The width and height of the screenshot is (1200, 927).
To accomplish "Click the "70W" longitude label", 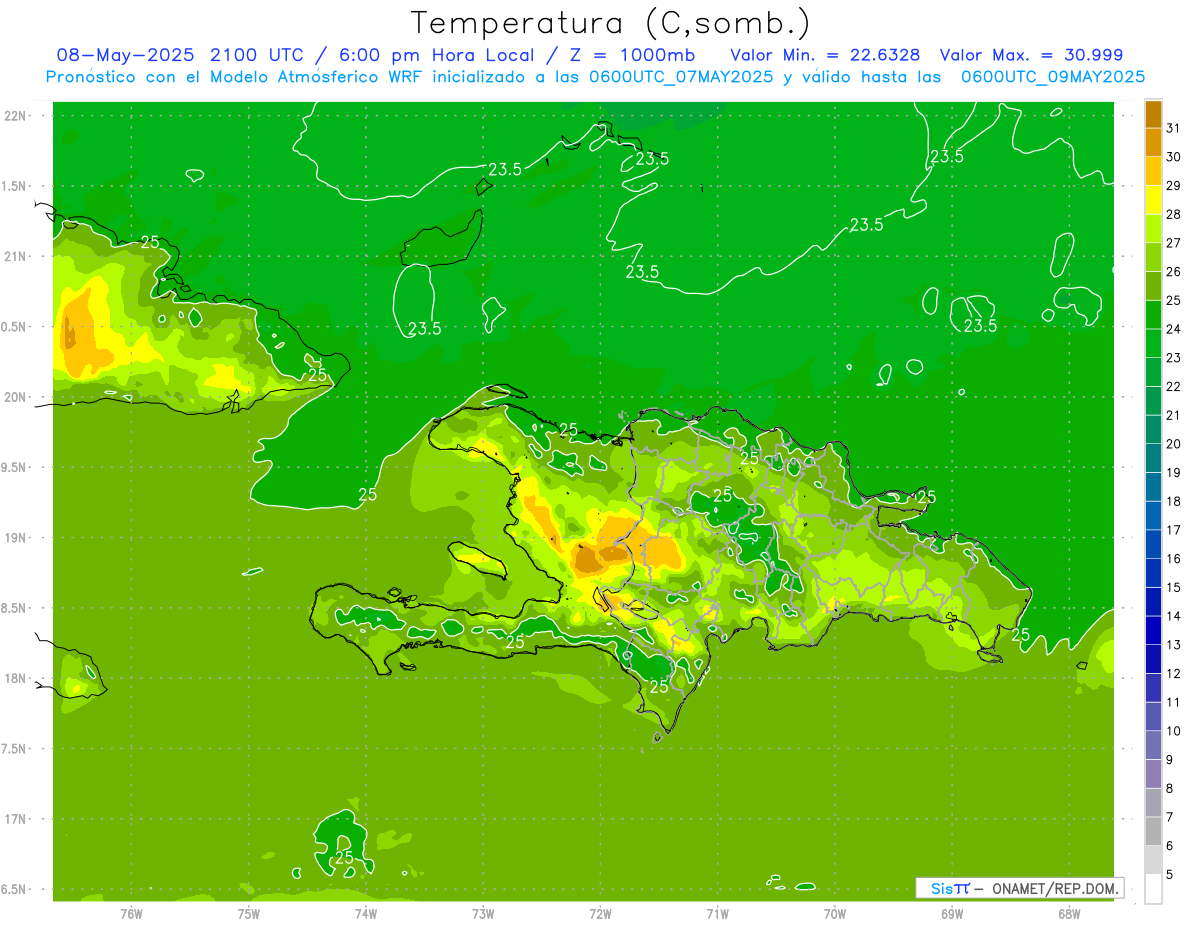I will click(x=835, y=913).
